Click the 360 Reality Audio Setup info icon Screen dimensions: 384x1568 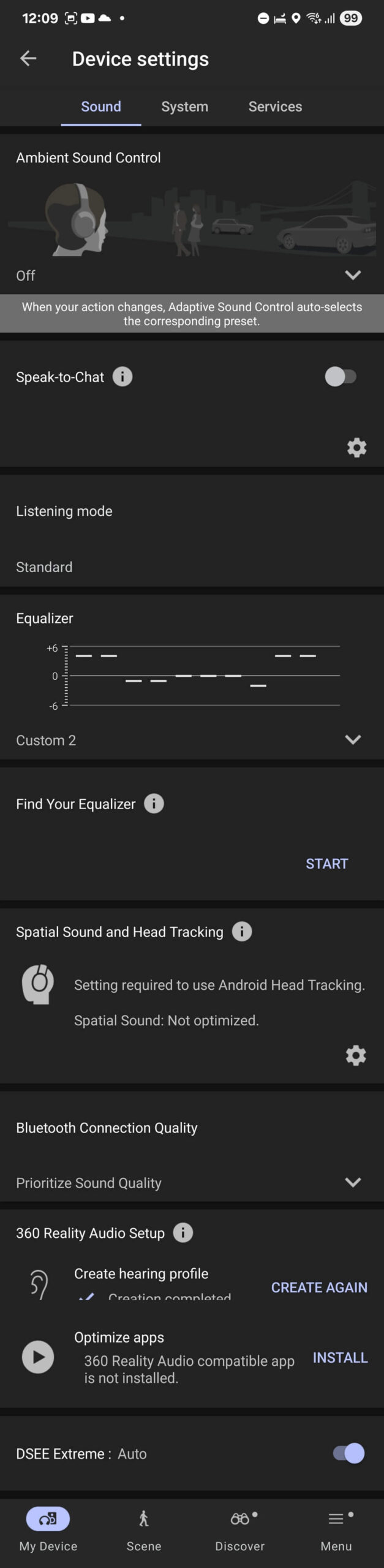pos(183,1233)
